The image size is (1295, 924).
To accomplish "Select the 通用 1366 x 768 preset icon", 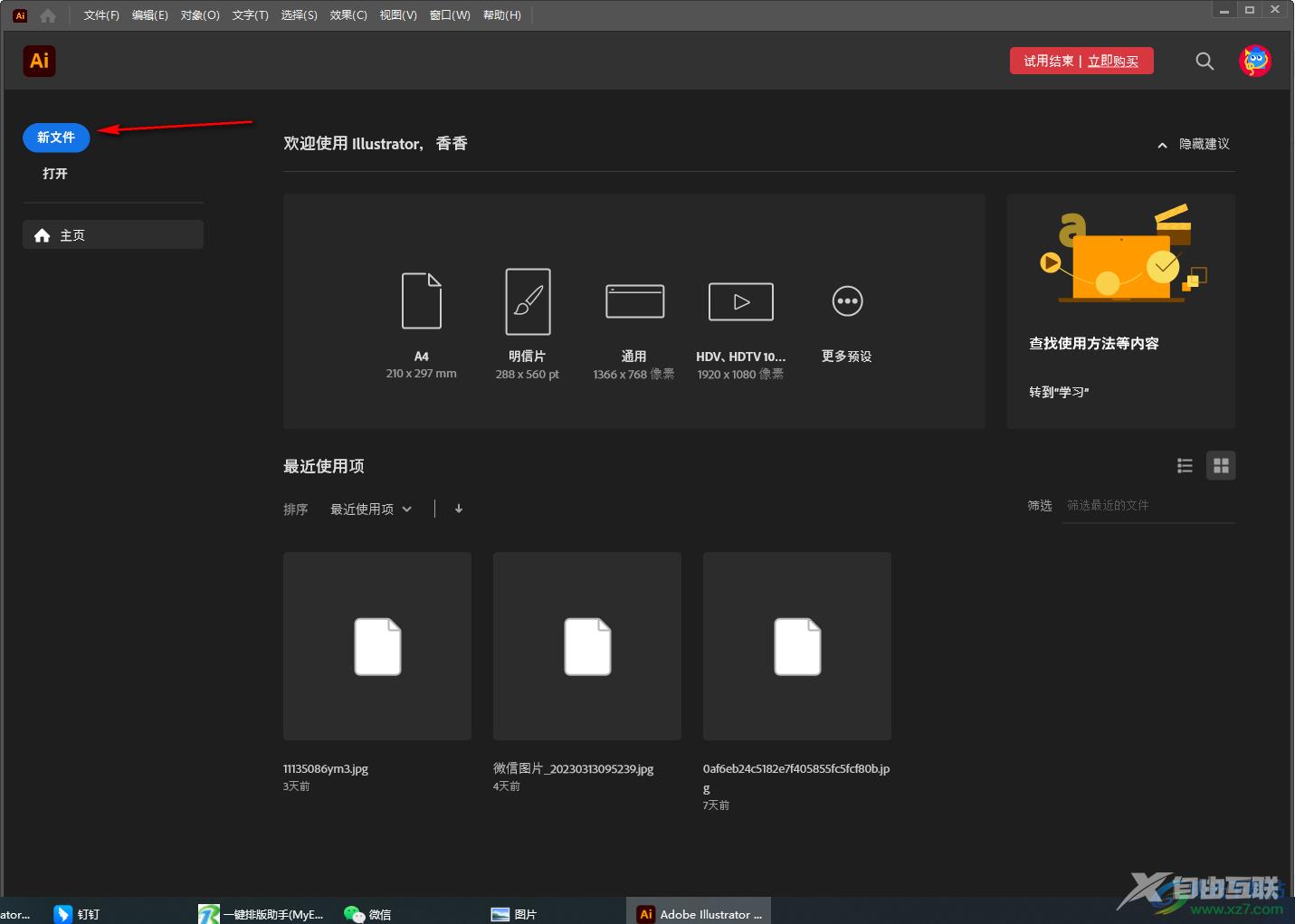I will [x=634, y=301].
